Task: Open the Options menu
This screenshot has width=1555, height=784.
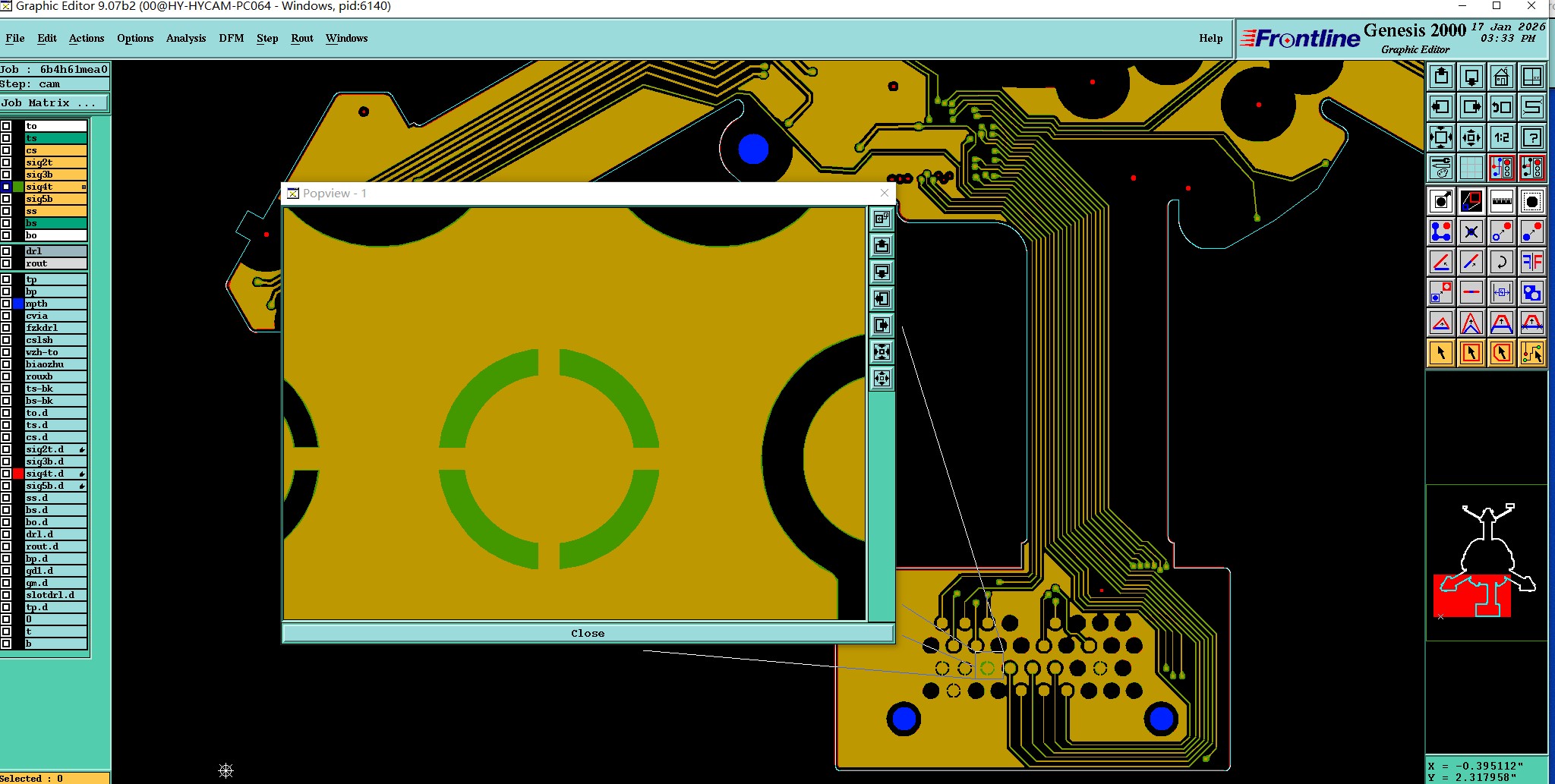Action: (x=135, y=38)
